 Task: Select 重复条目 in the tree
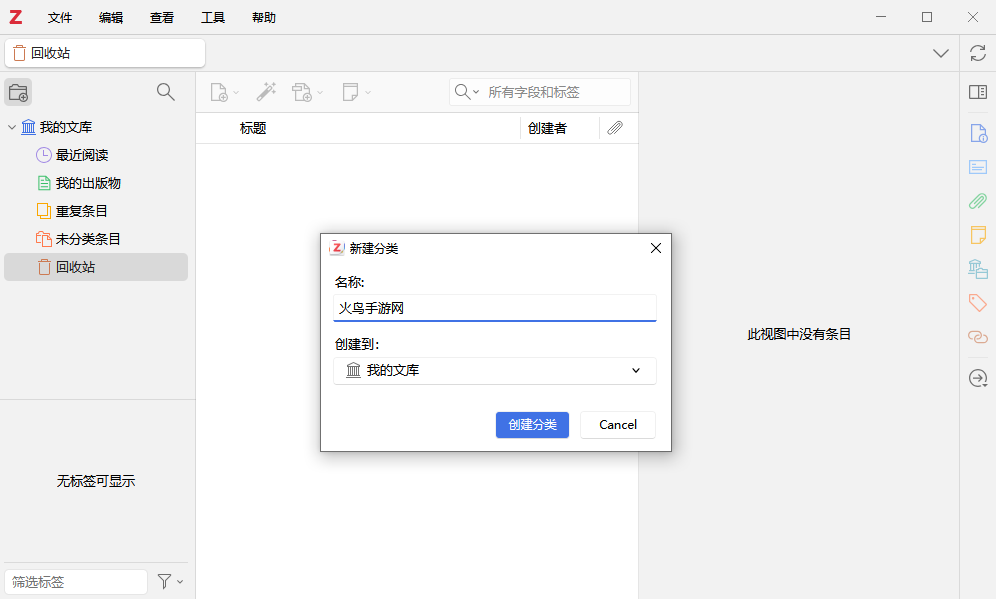[82, 211]
